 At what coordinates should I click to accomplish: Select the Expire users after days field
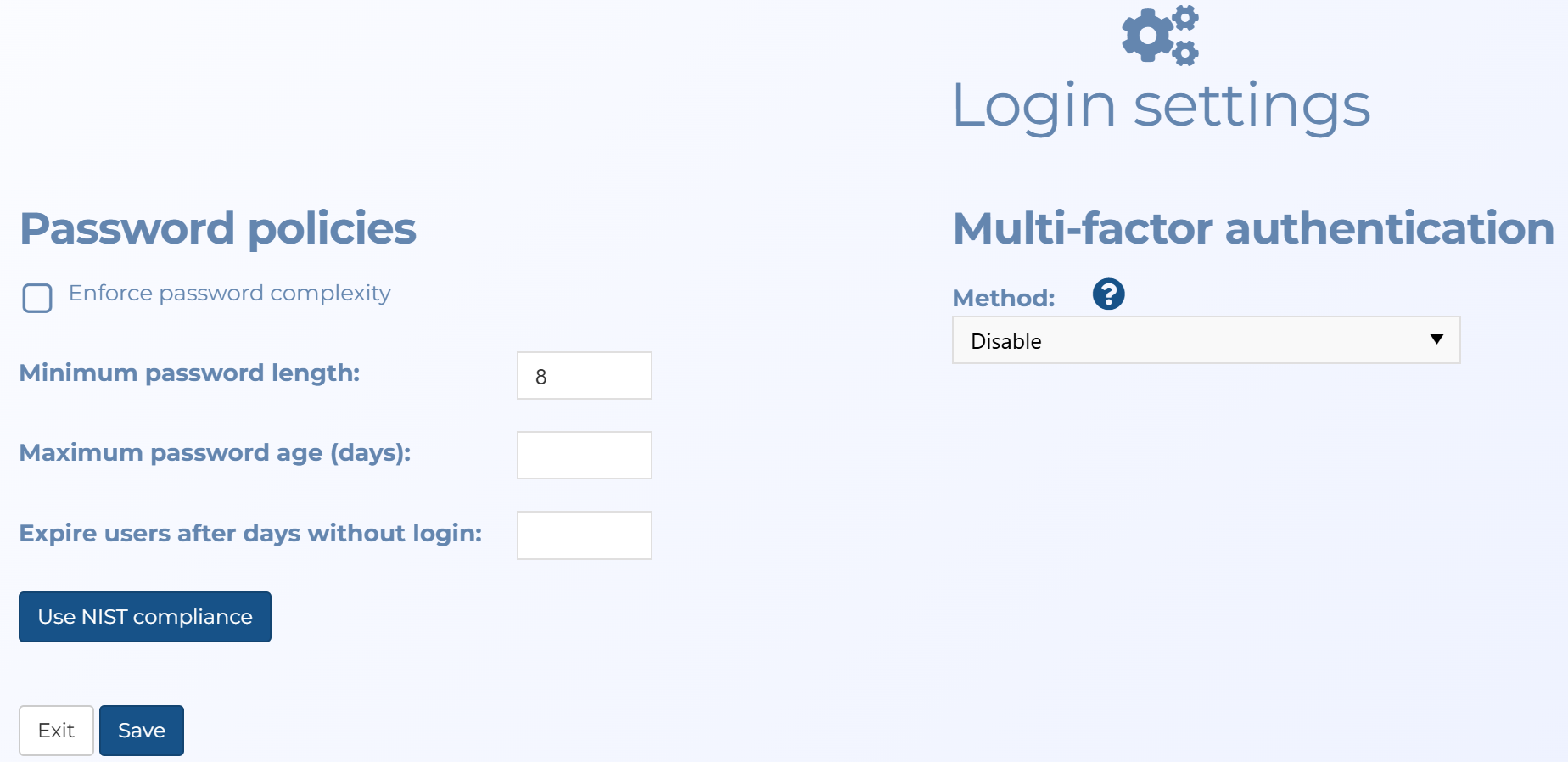click(585, 535)
